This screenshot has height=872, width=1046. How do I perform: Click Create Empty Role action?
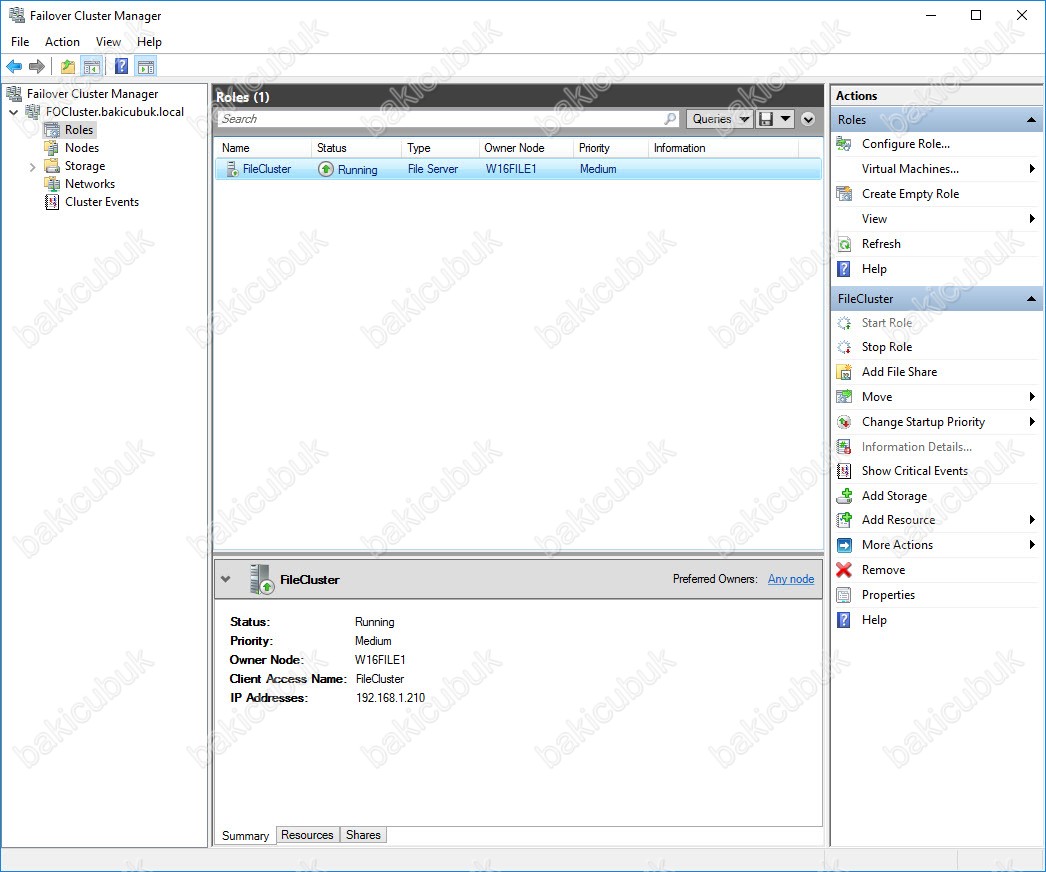(x=910, y=193)
